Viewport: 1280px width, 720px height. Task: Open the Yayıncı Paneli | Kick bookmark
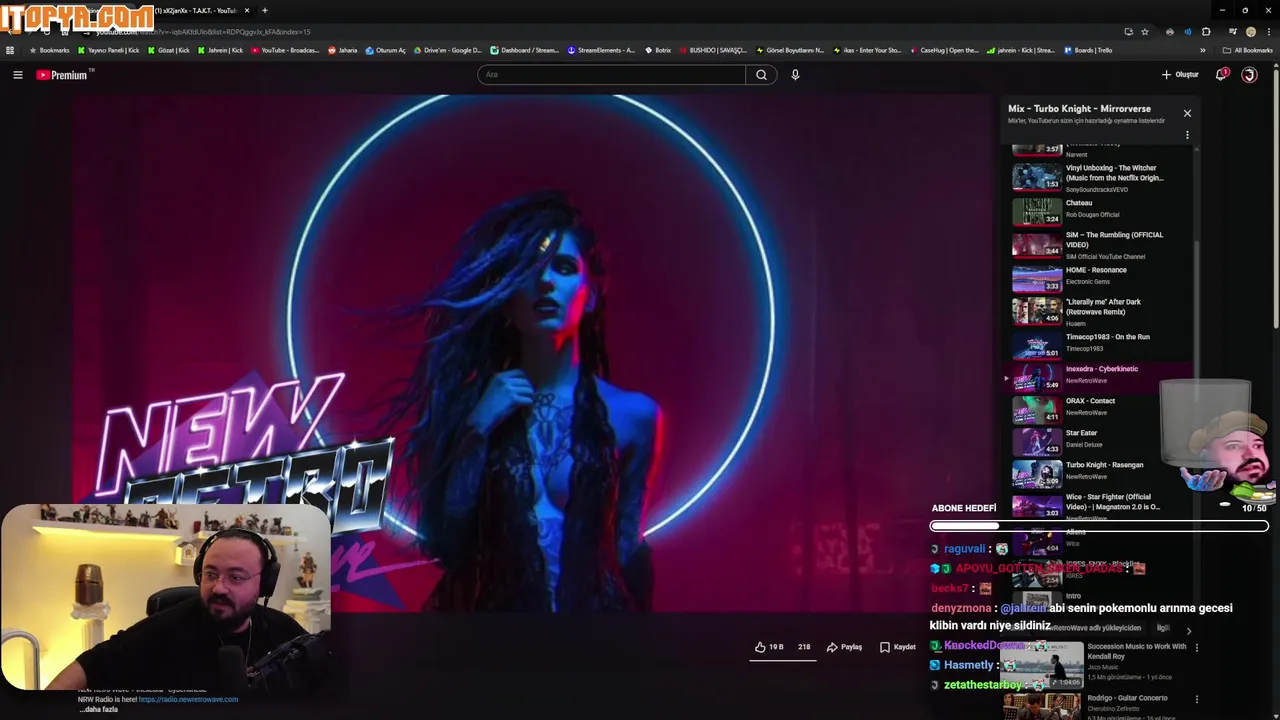click(108, 50)
